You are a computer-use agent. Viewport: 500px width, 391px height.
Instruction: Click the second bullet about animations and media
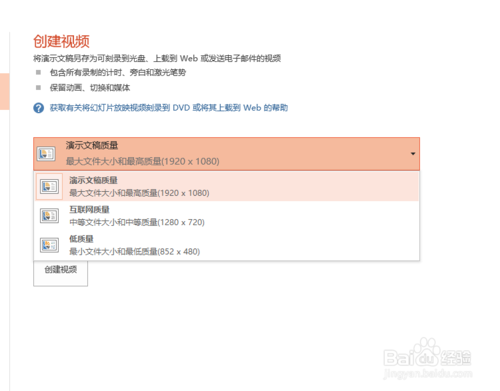[90, 88]
